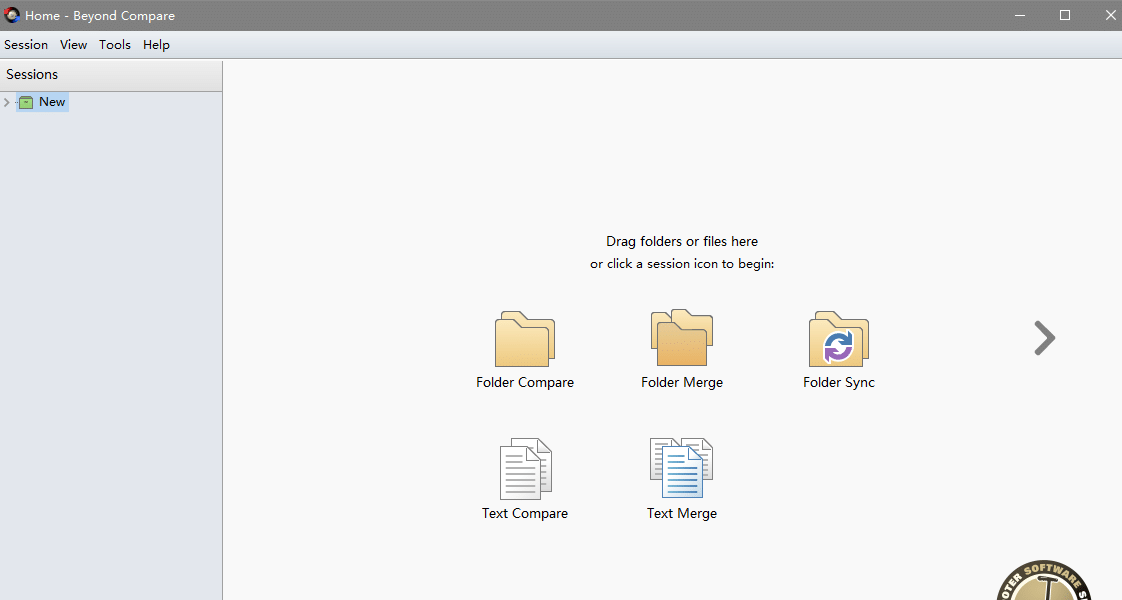Maximize the Beyond Compare window
Viewport: 1122px width, 600px height.
pos(1065,15)
